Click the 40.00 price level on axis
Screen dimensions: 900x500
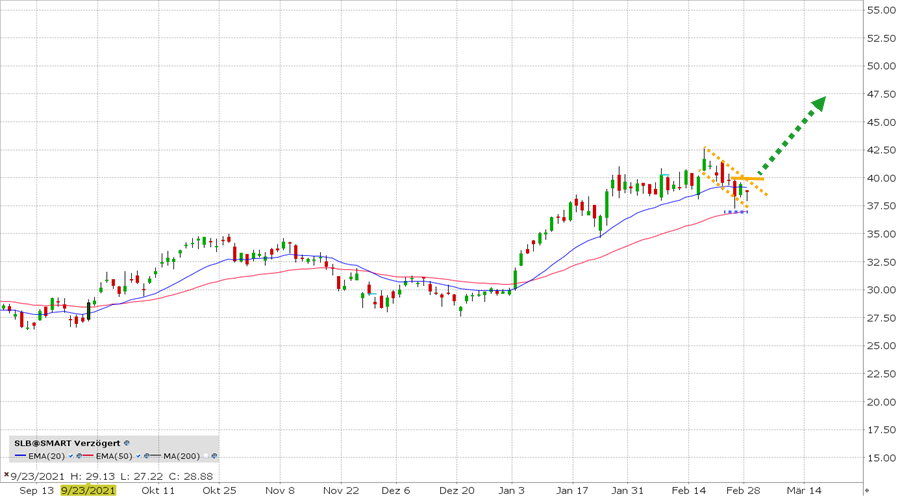pos(881,178)
